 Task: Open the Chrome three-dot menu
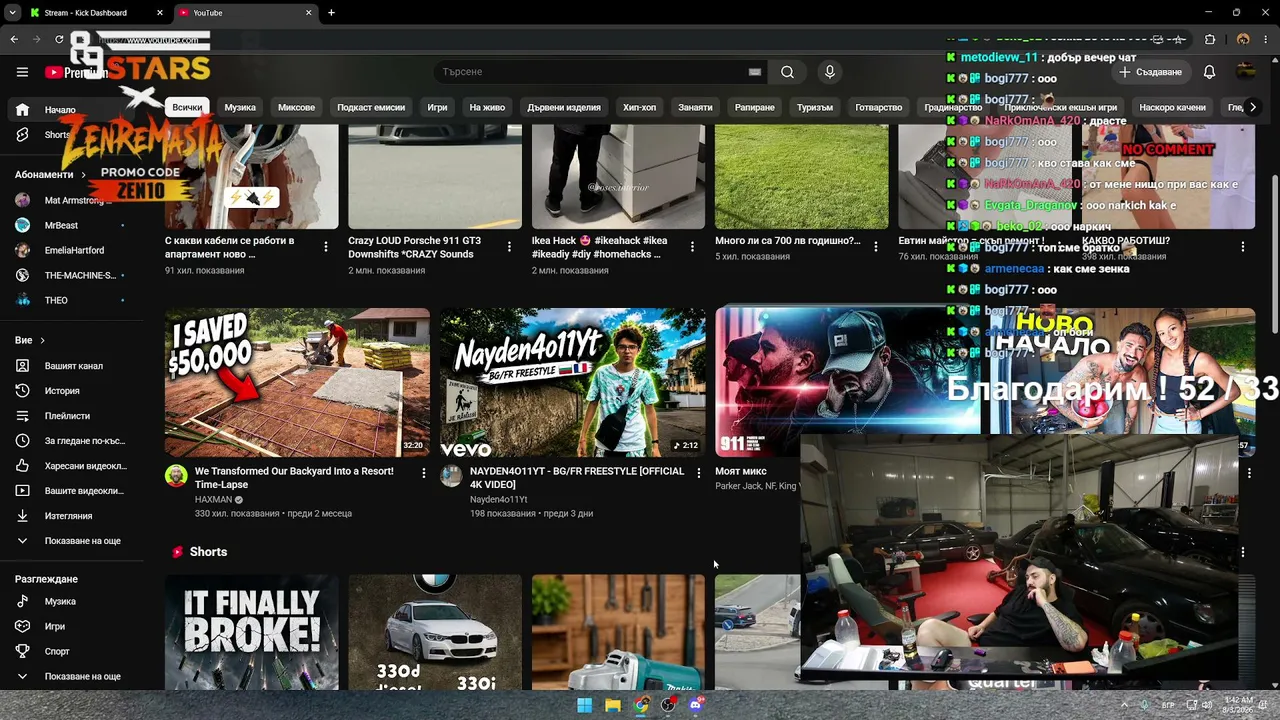[1267, 40]
